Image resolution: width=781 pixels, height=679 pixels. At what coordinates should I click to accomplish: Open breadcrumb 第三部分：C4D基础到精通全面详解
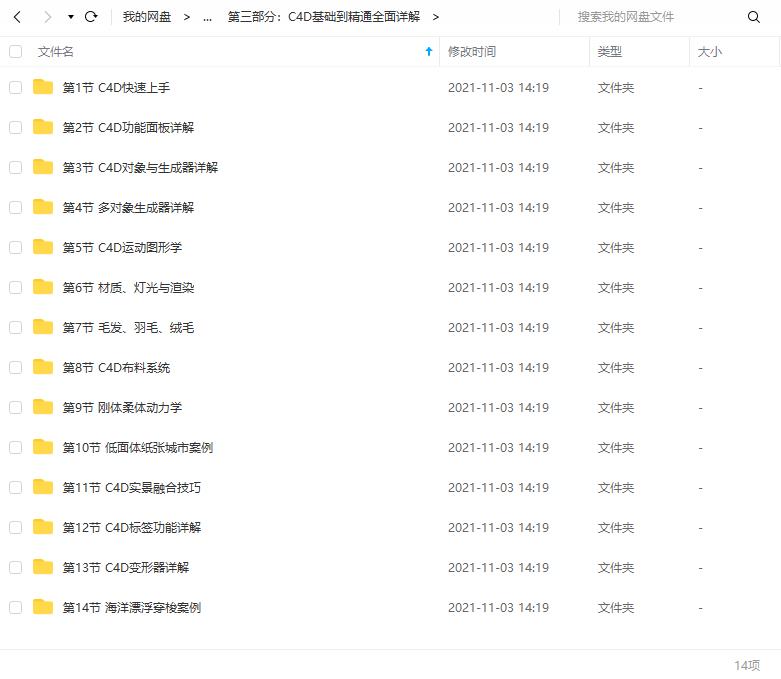point(324,17)
